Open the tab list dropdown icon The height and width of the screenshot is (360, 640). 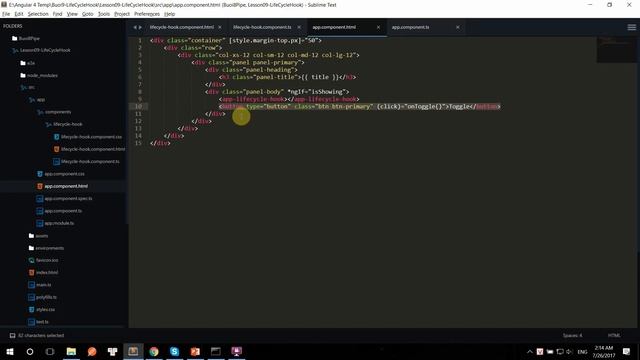click(631, 27)
